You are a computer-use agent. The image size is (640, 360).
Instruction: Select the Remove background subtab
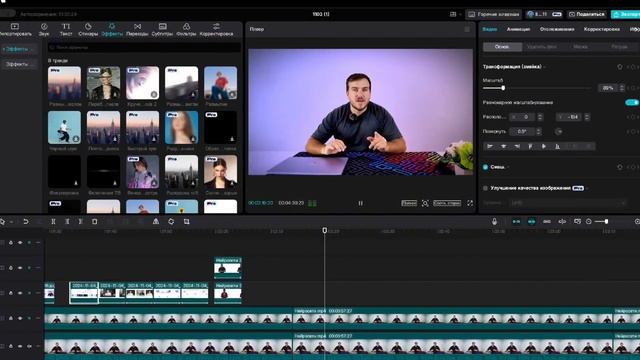click(541, 47)
